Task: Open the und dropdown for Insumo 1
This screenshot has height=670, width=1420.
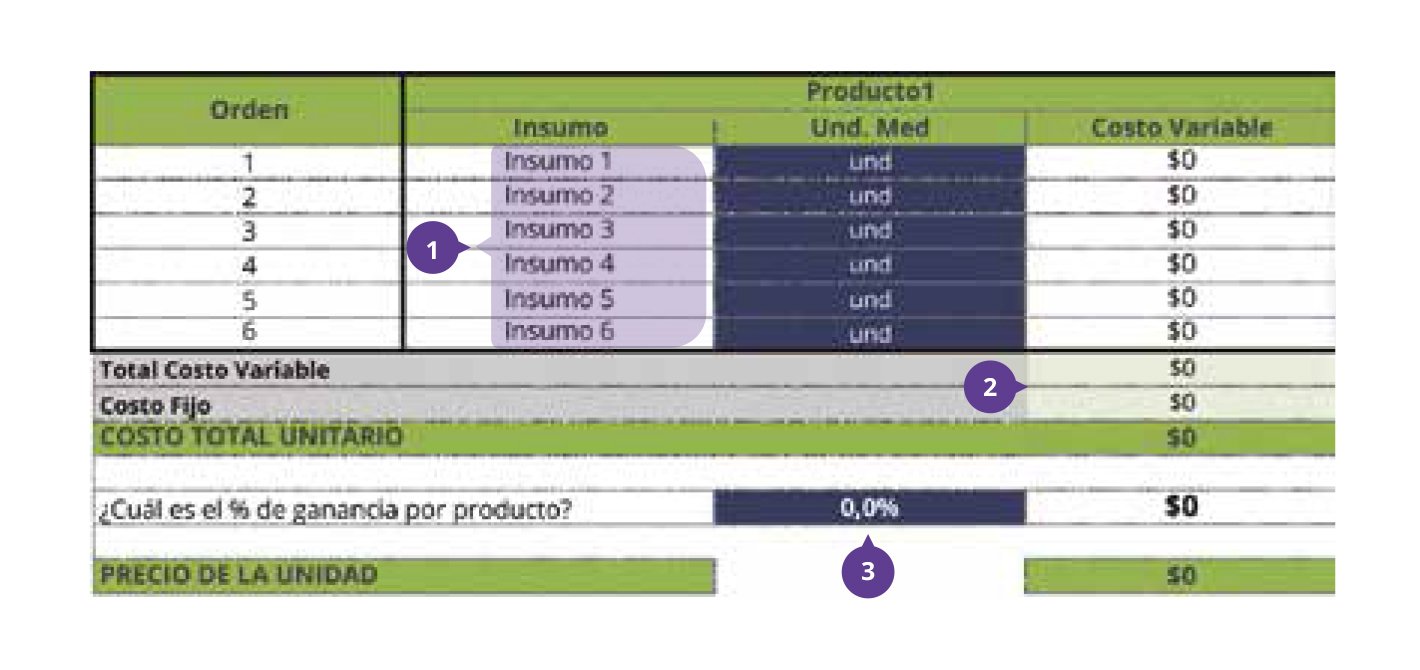Action: (x=869, y=162)
